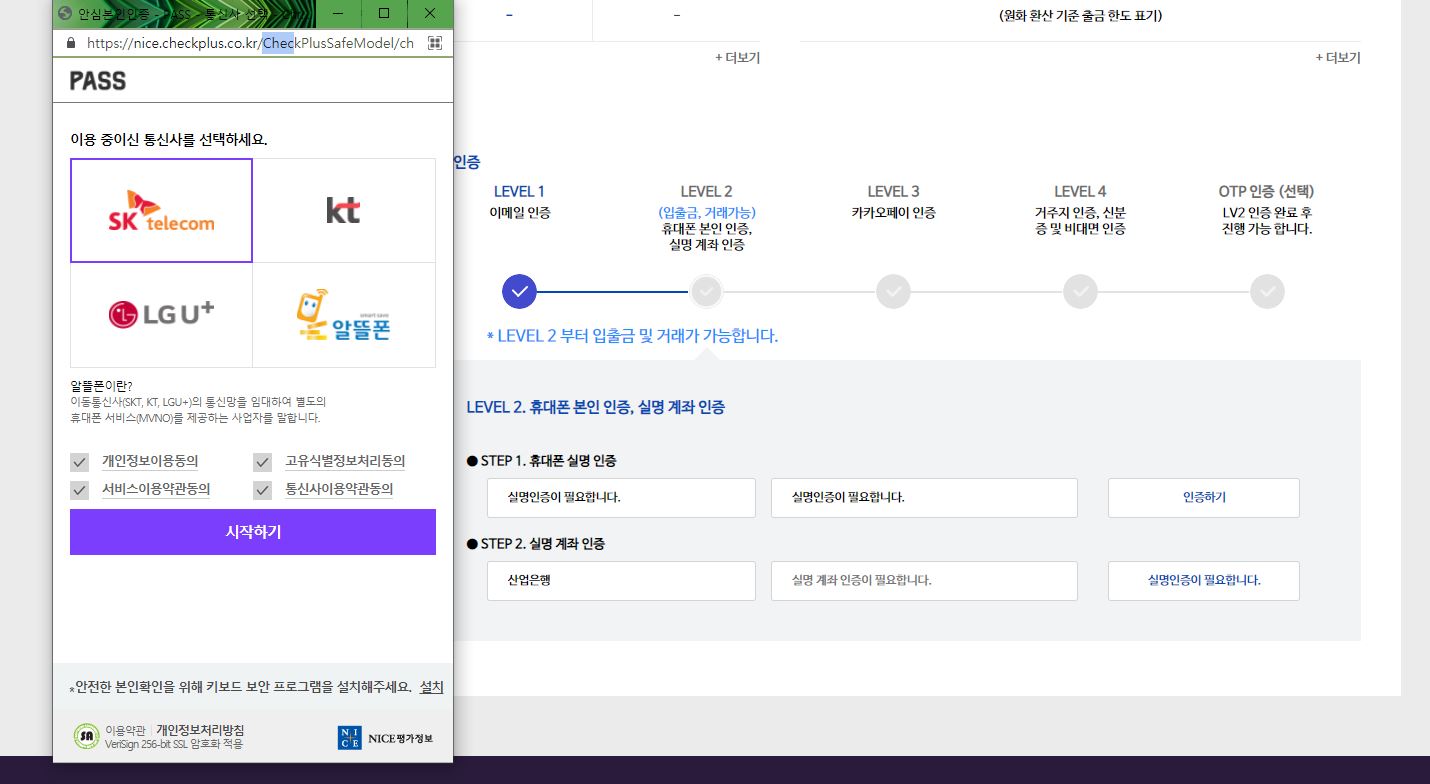Click the left + 더보기 link
1430x784 pixels.
tap(737, 58)
